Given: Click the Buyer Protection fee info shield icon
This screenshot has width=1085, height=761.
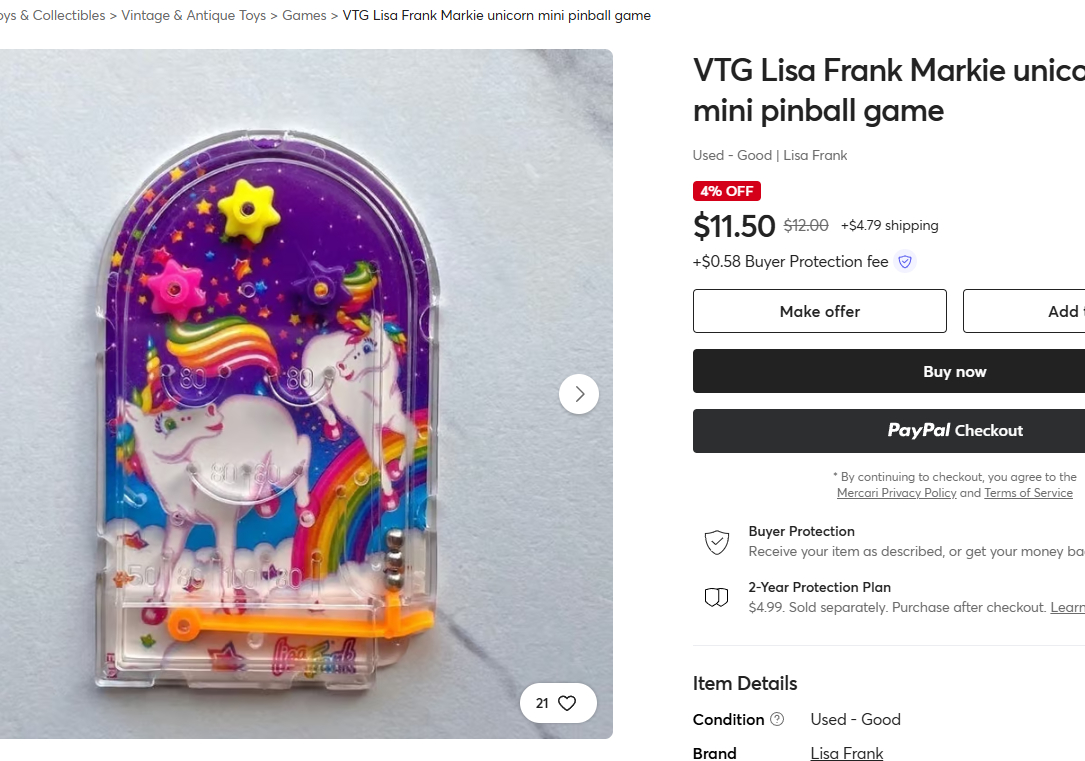Looking at the screenshot, I should [x=905, y=262].
